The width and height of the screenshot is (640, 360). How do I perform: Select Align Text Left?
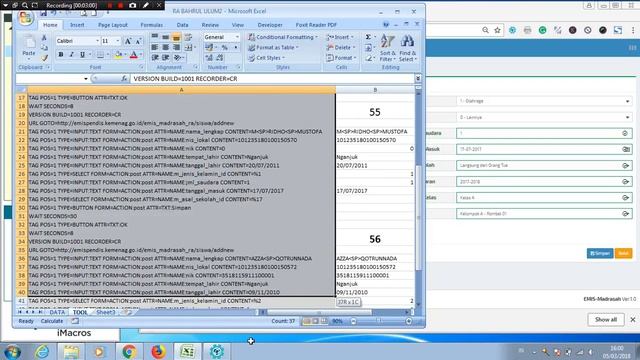point(155,47)
